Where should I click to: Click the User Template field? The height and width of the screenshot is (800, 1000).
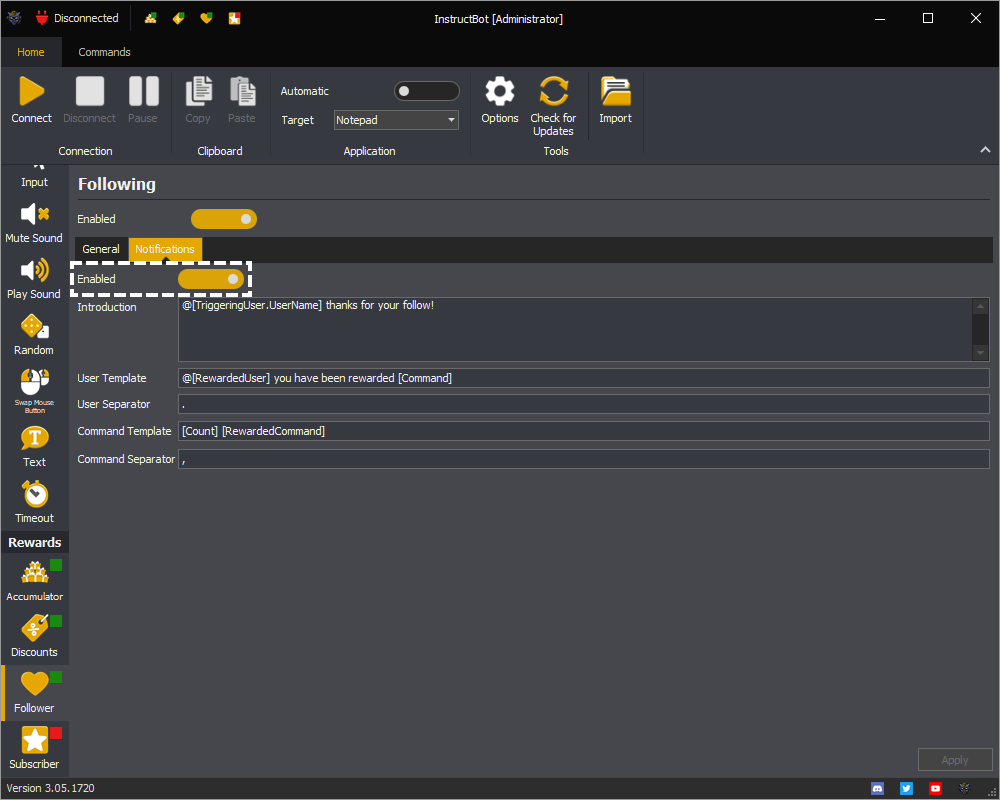pos(584,378)
